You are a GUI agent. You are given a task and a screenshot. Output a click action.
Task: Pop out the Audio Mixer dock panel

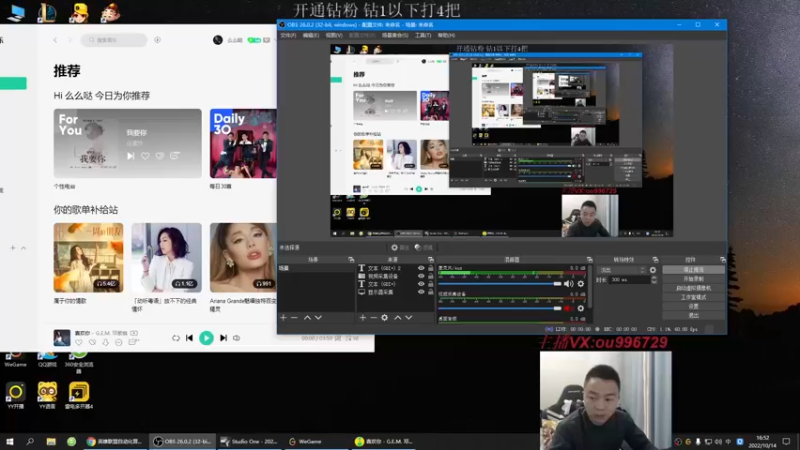(x=590, y=260)
